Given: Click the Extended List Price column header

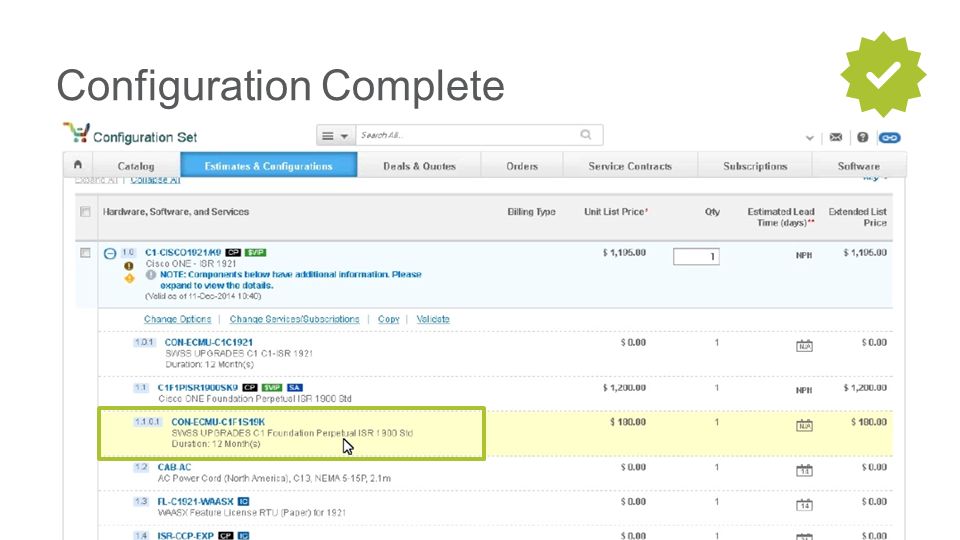Looking at the screenshot, I should point(857,217).
